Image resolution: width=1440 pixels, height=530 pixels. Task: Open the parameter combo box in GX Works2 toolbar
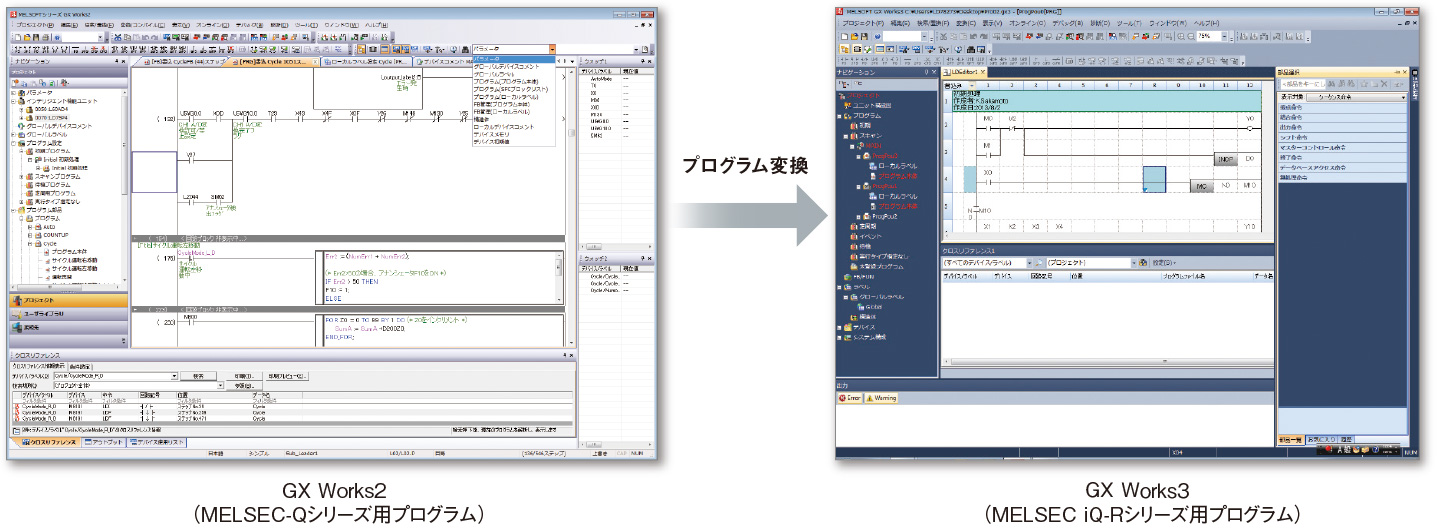[x=551, y=49]
